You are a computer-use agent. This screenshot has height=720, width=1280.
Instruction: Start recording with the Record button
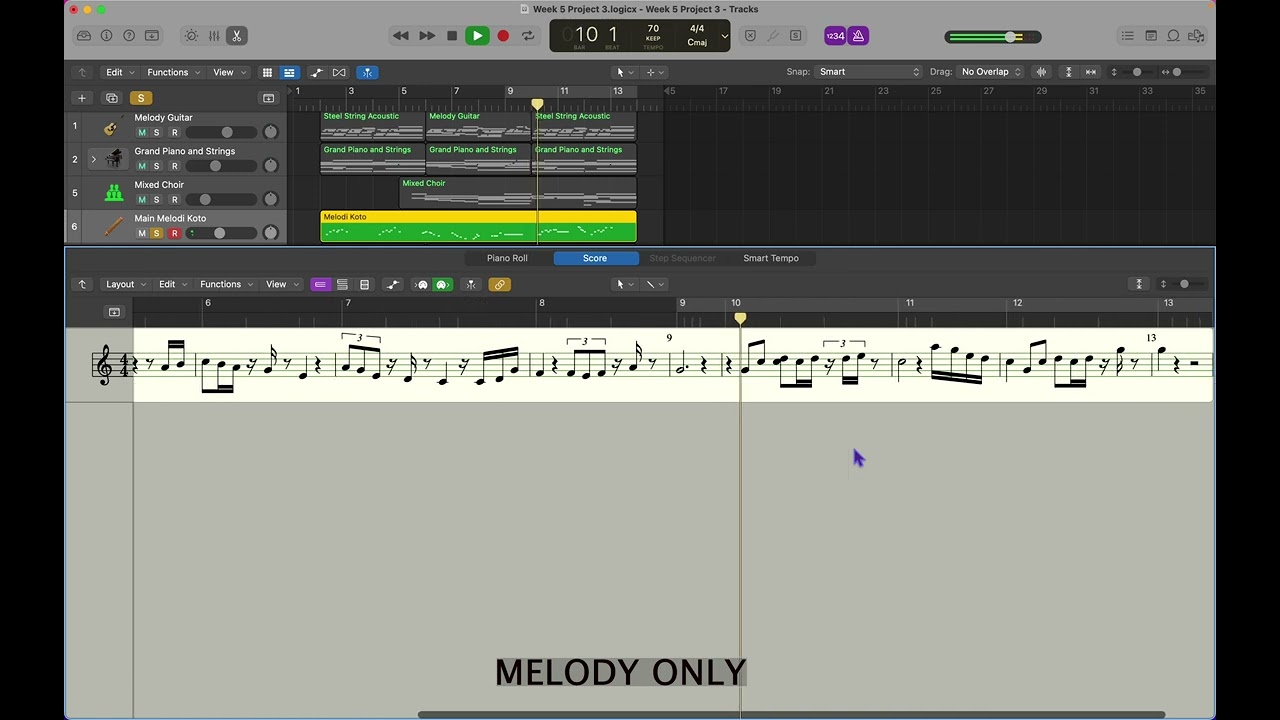pos(503,36)
